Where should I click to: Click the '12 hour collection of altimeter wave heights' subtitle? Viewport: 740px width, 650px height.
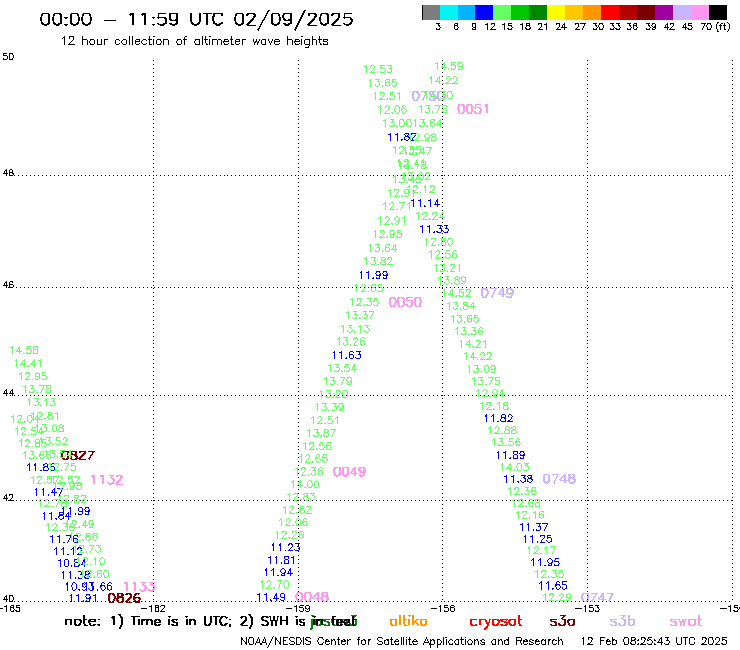pyautogui.click(x=194, y=41)
